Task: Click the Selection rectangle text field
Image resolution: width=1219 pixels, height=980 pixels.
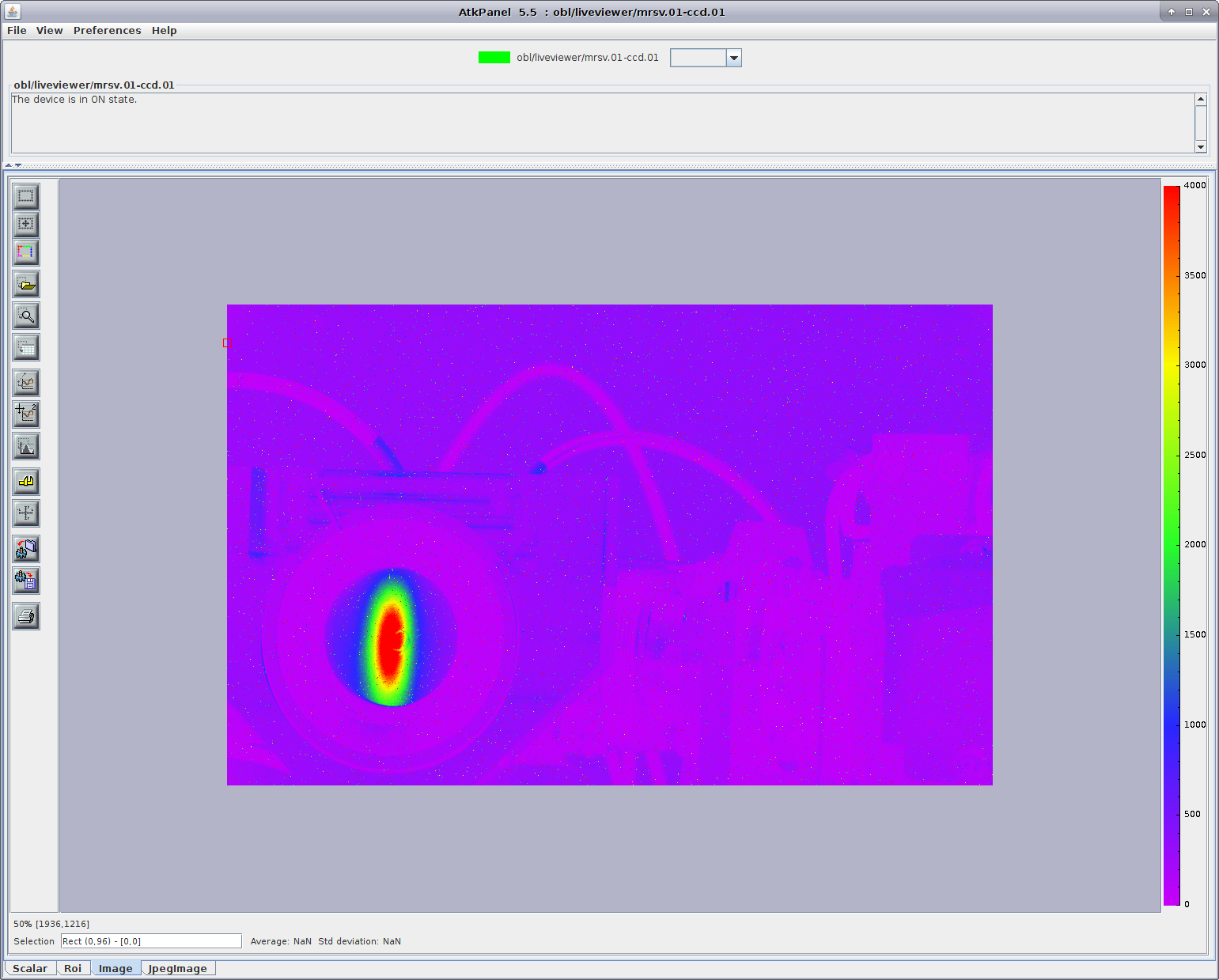Action: click(150, 941)
